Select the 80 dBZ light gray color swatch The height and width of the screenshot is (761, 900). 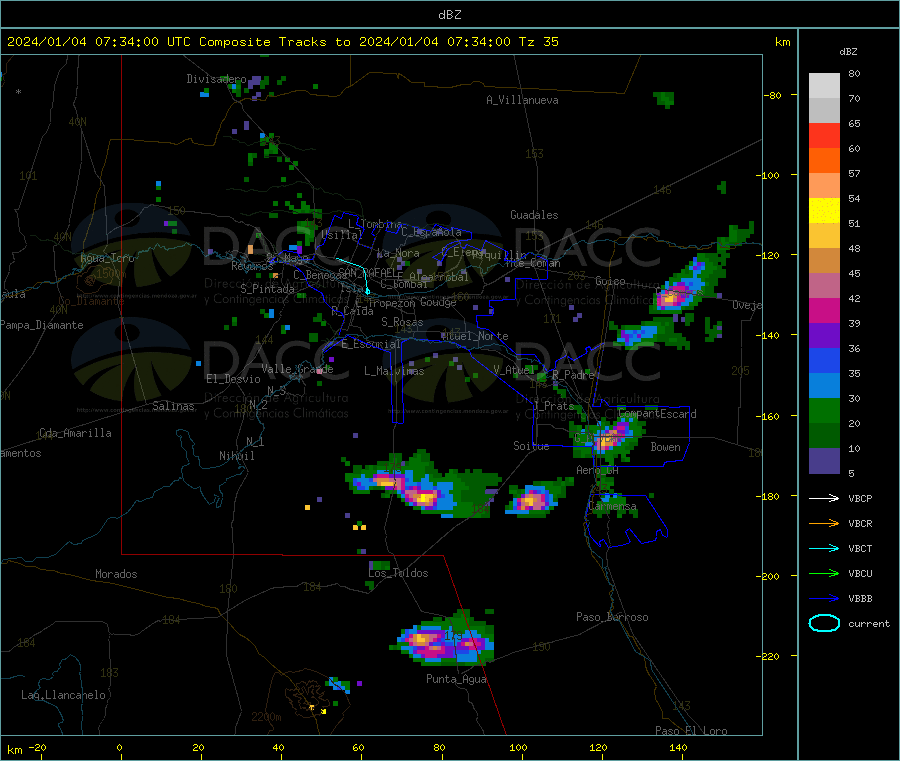(x=824, y=86)
